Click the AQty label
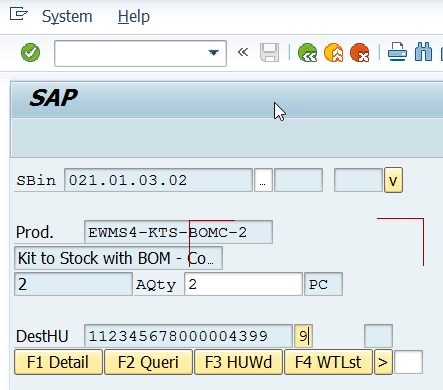443x390 pixels. point(156,285)
